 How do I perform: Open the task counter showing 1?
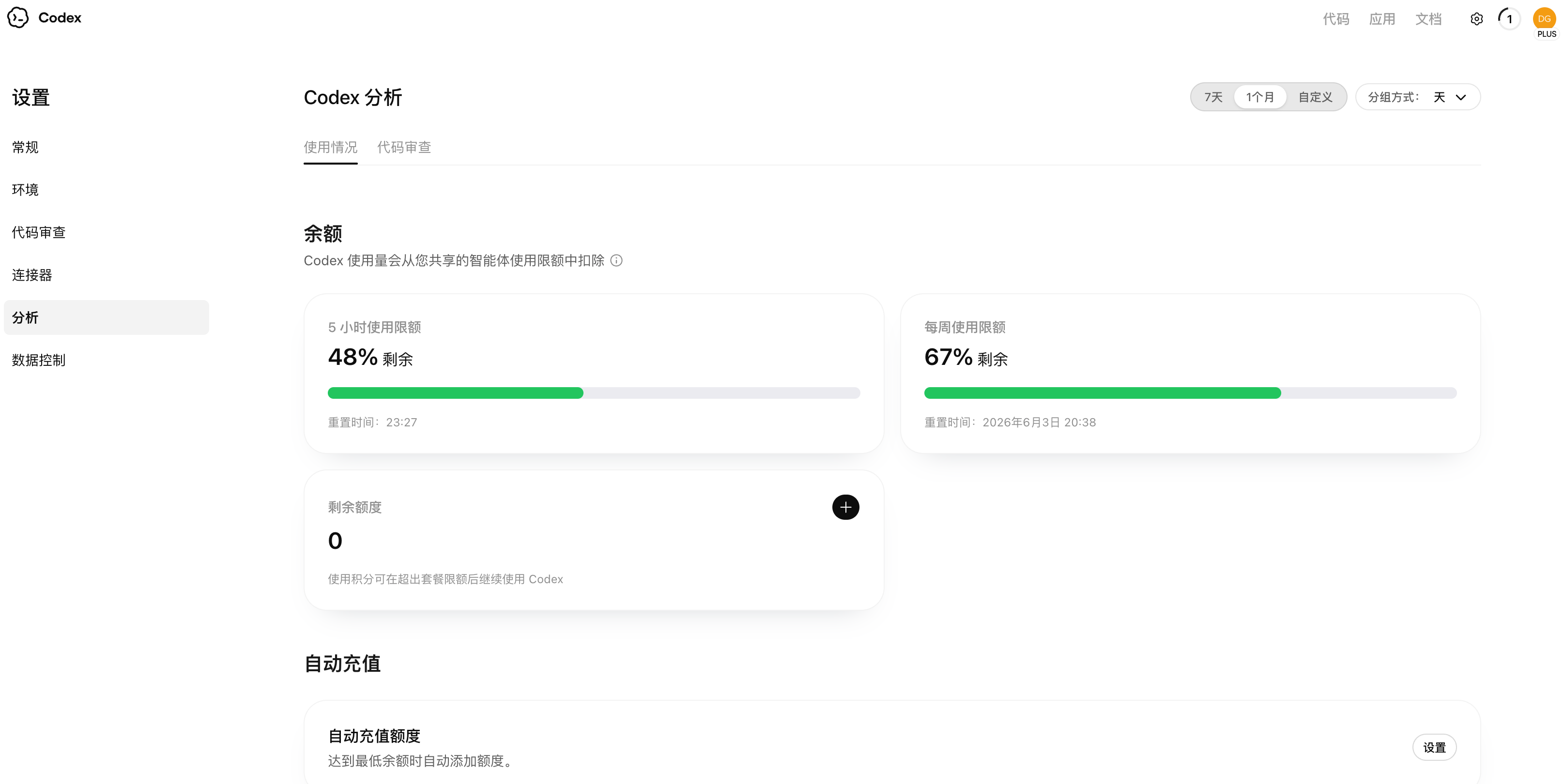tap(1509, 19)
